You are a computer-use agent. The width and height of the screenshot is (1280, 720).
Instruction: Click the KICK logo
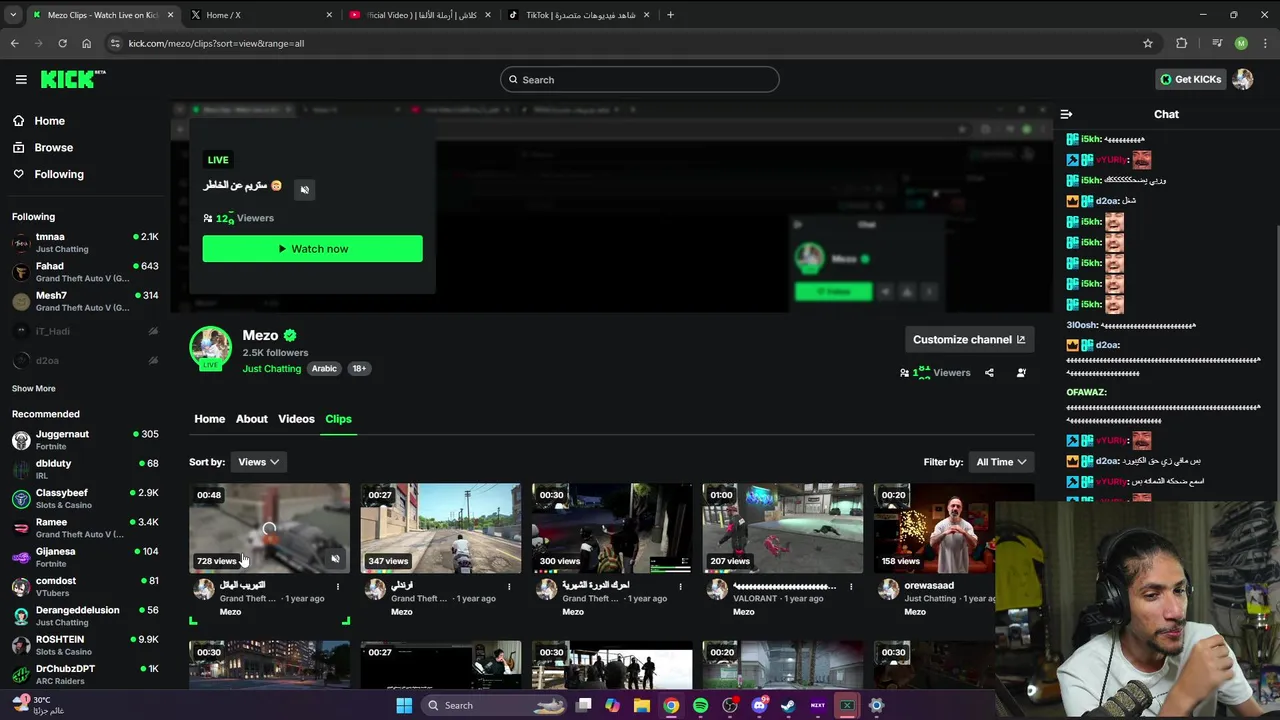73,79
